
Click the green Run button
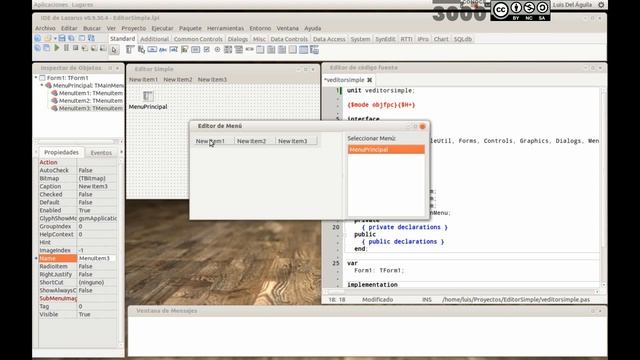click(x=57, y=48)
